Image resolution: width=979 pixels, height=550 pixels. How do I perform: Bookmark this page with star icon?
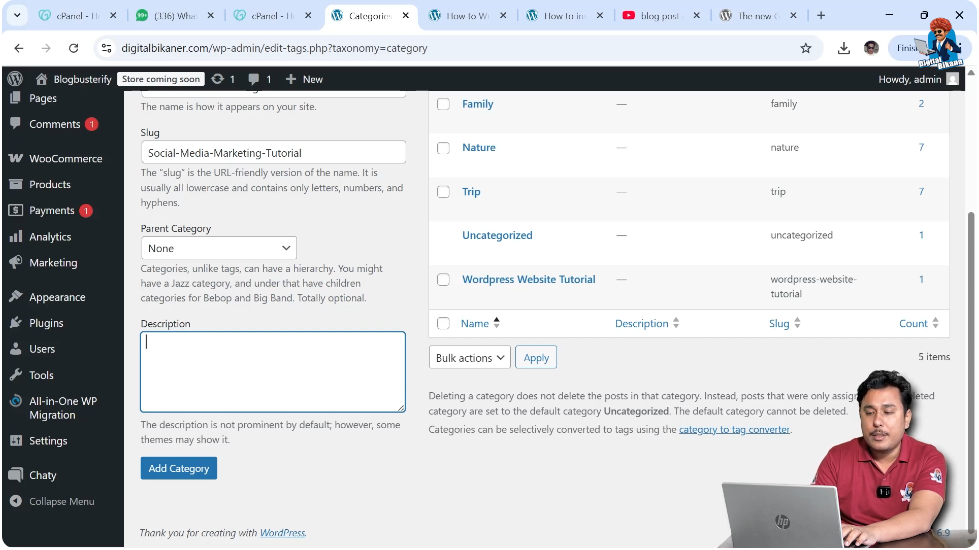[x=805, y=48]
